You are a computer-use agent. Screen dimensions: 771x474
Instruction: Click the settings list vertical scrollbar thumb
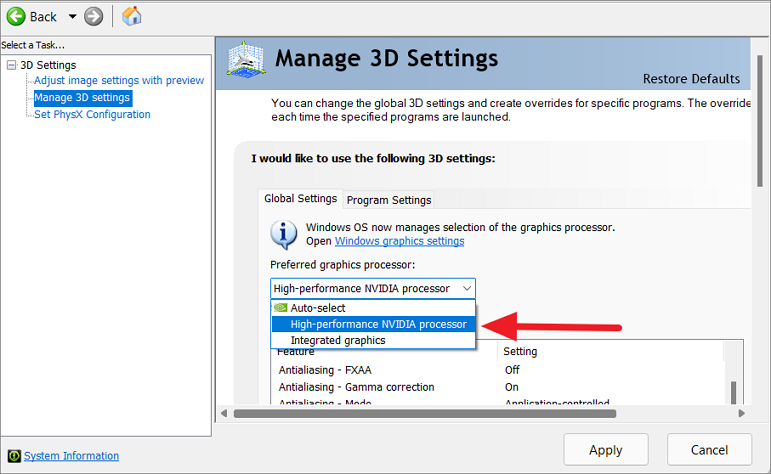733,392
